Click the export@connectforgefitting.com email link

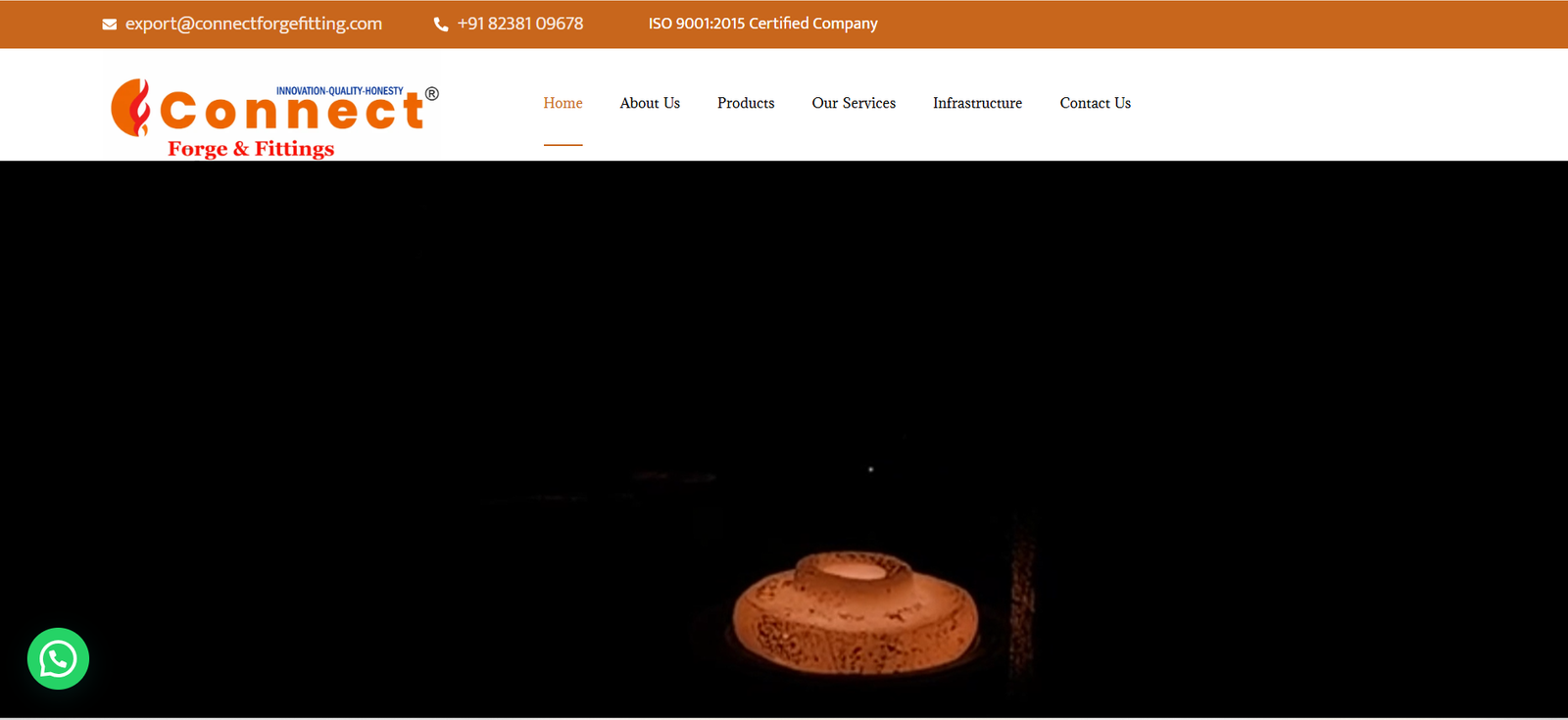coord(254,24)
